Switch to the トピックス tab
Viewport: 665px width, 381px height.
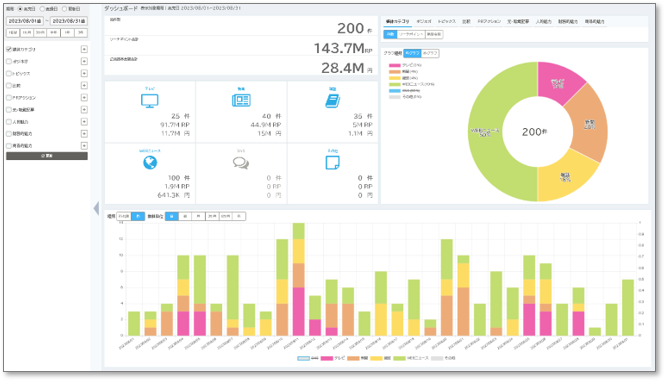point(447,22)
